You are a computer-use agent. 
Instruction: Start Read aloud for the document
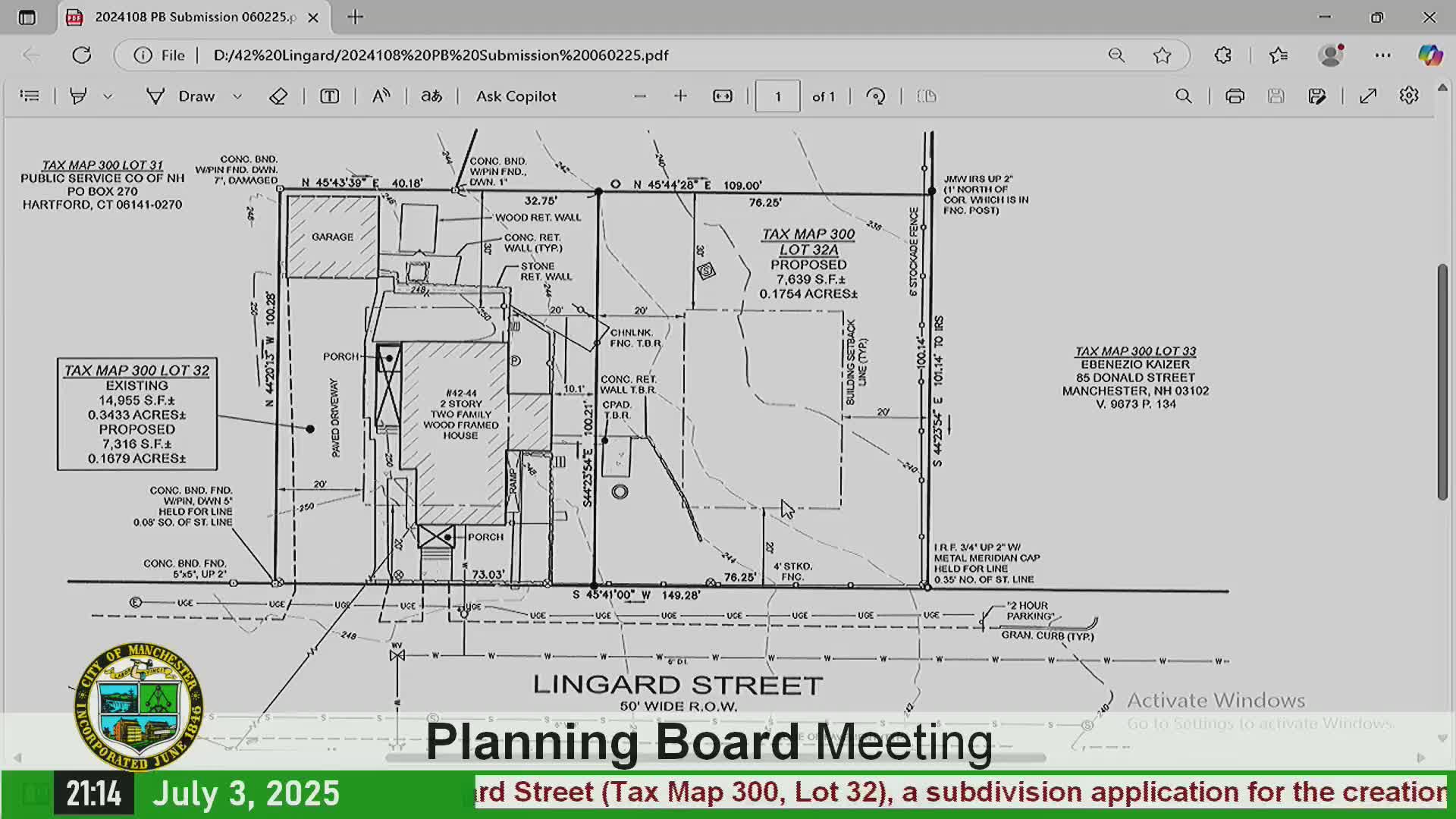point(380,96)
